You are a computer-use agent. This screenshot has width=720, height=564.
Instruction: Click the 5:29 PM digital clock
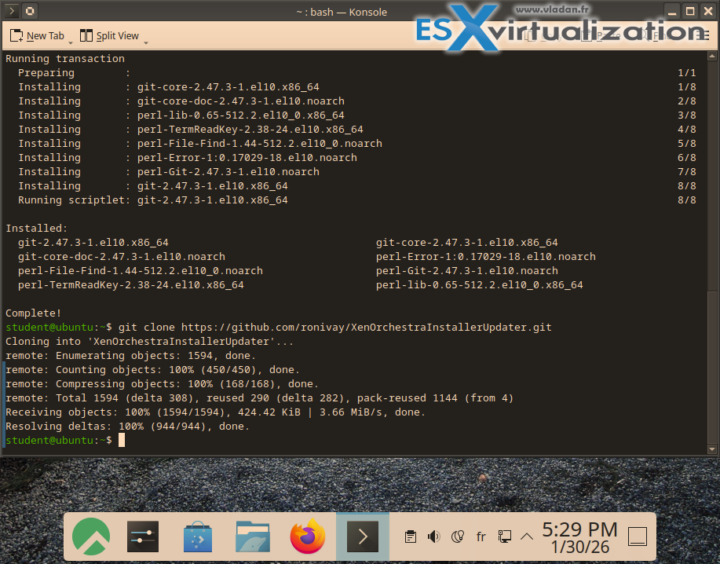click(x=579, y=537)
